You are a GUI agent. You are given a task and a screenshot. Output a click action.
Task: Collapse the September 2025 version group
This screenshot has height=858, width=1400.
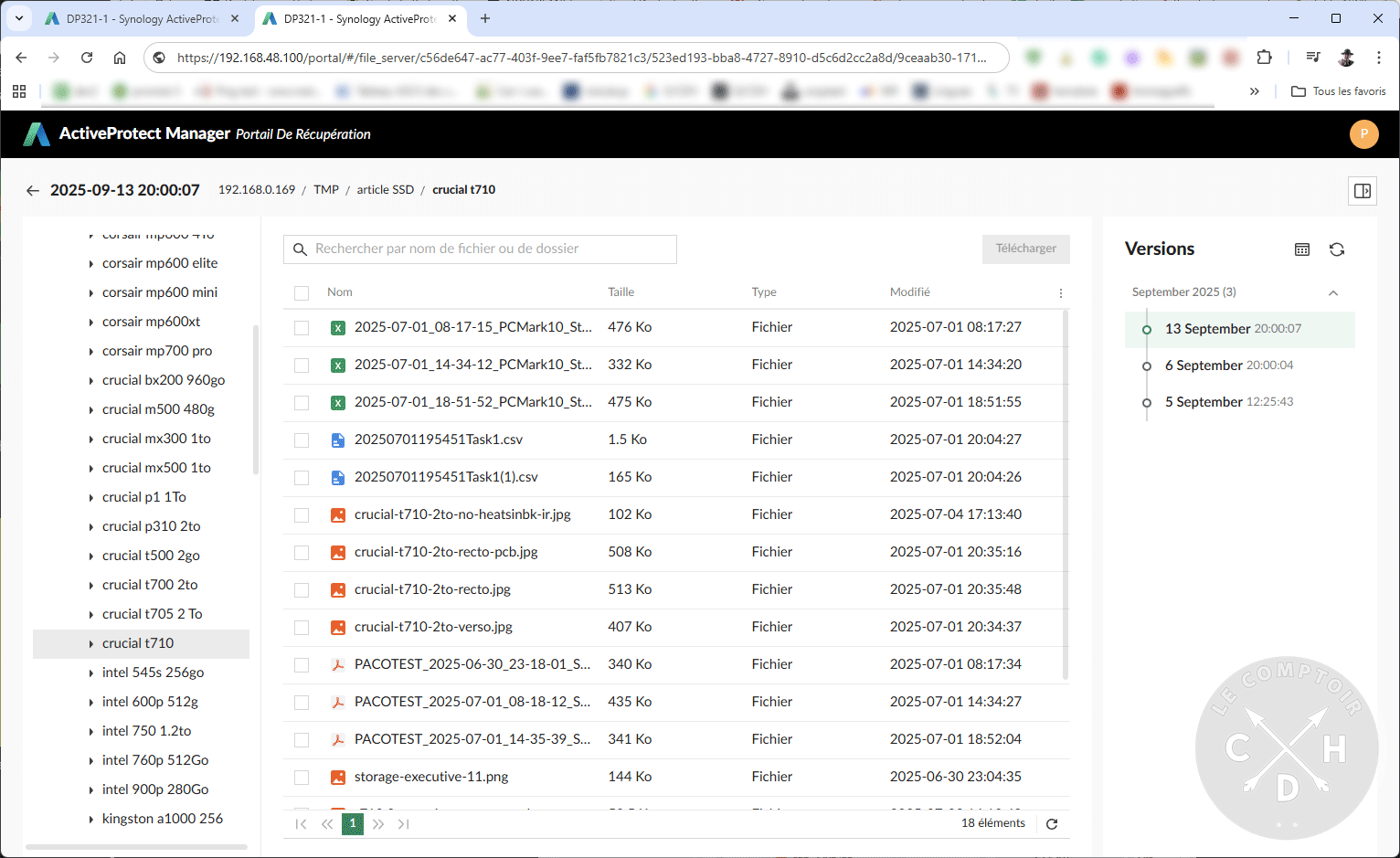1333,291
